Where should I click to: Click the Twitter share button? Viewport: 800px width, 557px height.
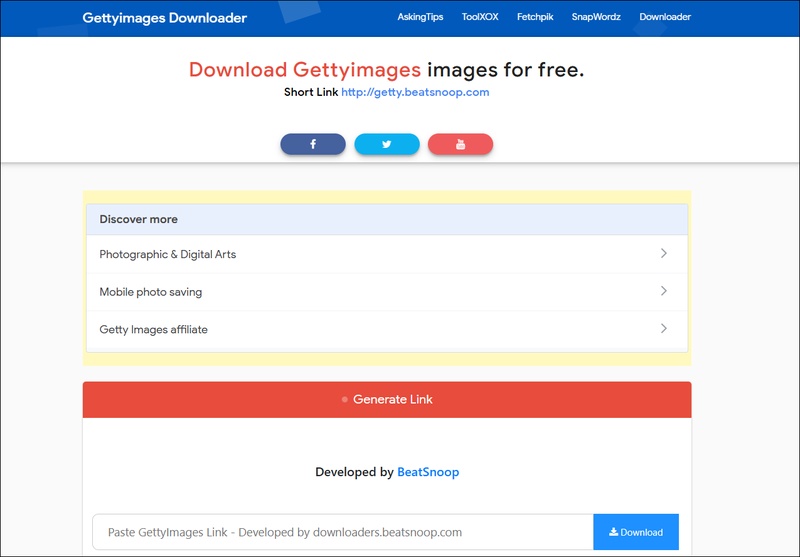[x=387, y=144]
